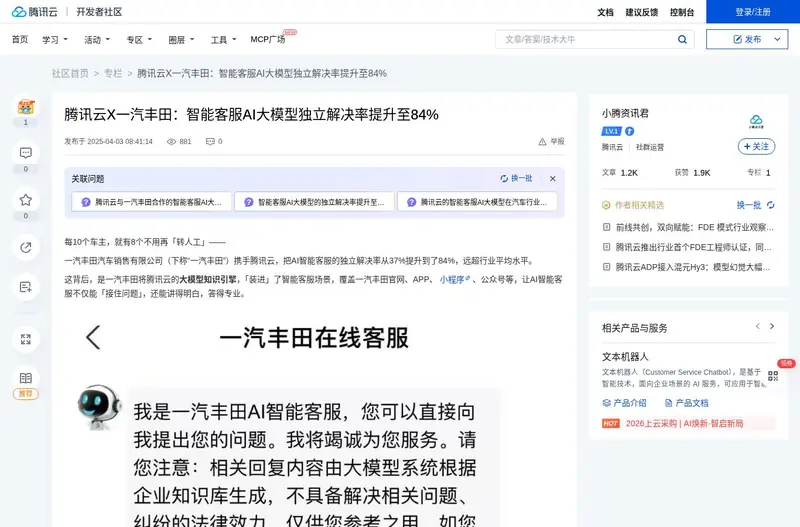This screenshot has width=800, height=527.
Task: Go to 首页 nav item
Action: click(20, 39)
